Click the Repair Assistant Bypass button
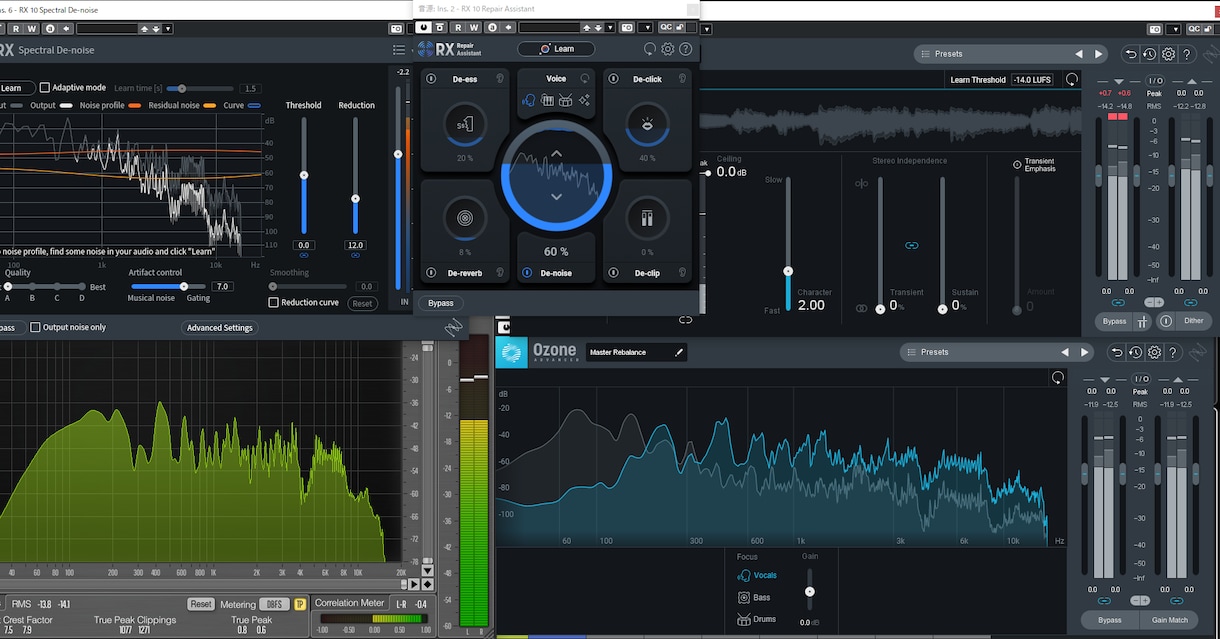 [440, 303]
